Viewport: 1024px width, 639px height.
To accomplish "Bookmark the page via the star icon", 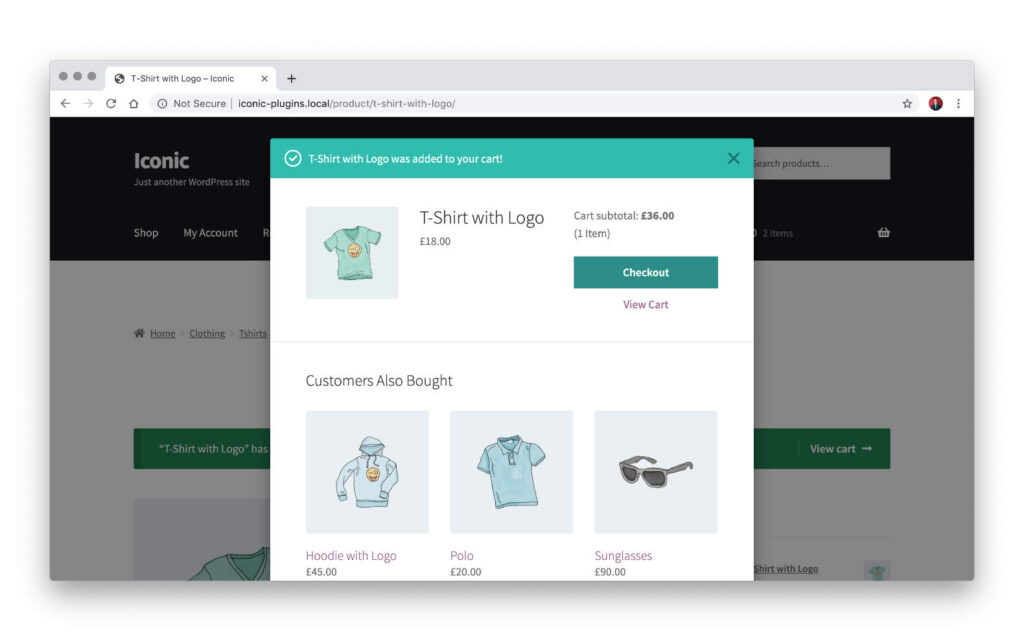I will coord(907,103).
